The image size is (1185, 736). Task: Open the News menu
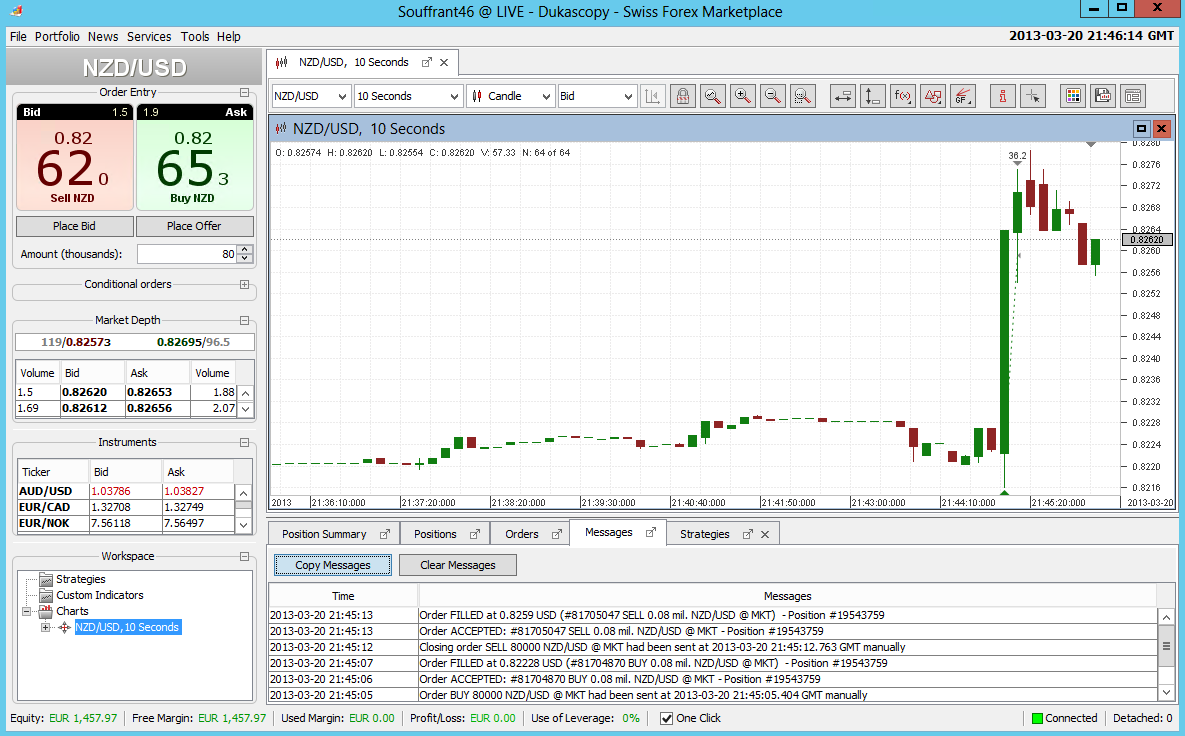[x=103, y=36]
